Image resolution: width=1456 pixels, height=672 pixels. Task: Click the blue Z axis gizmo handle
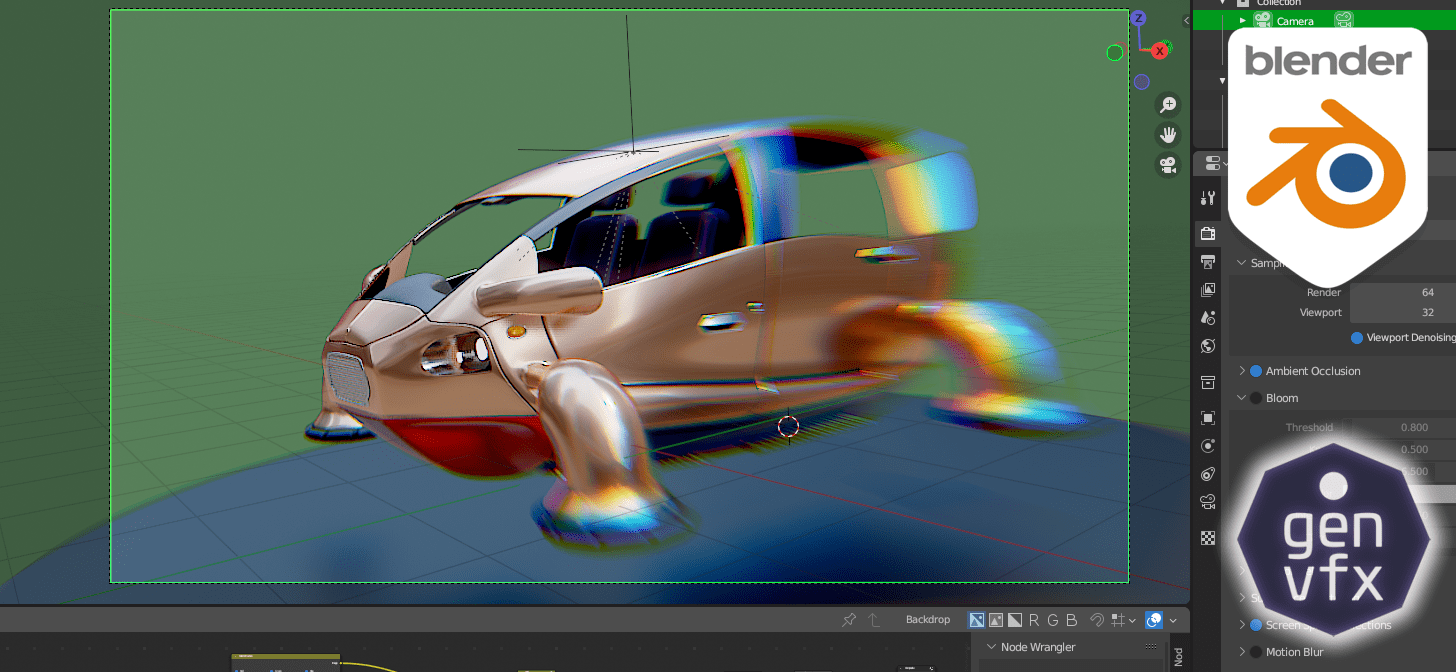(x=1138, y=18)
